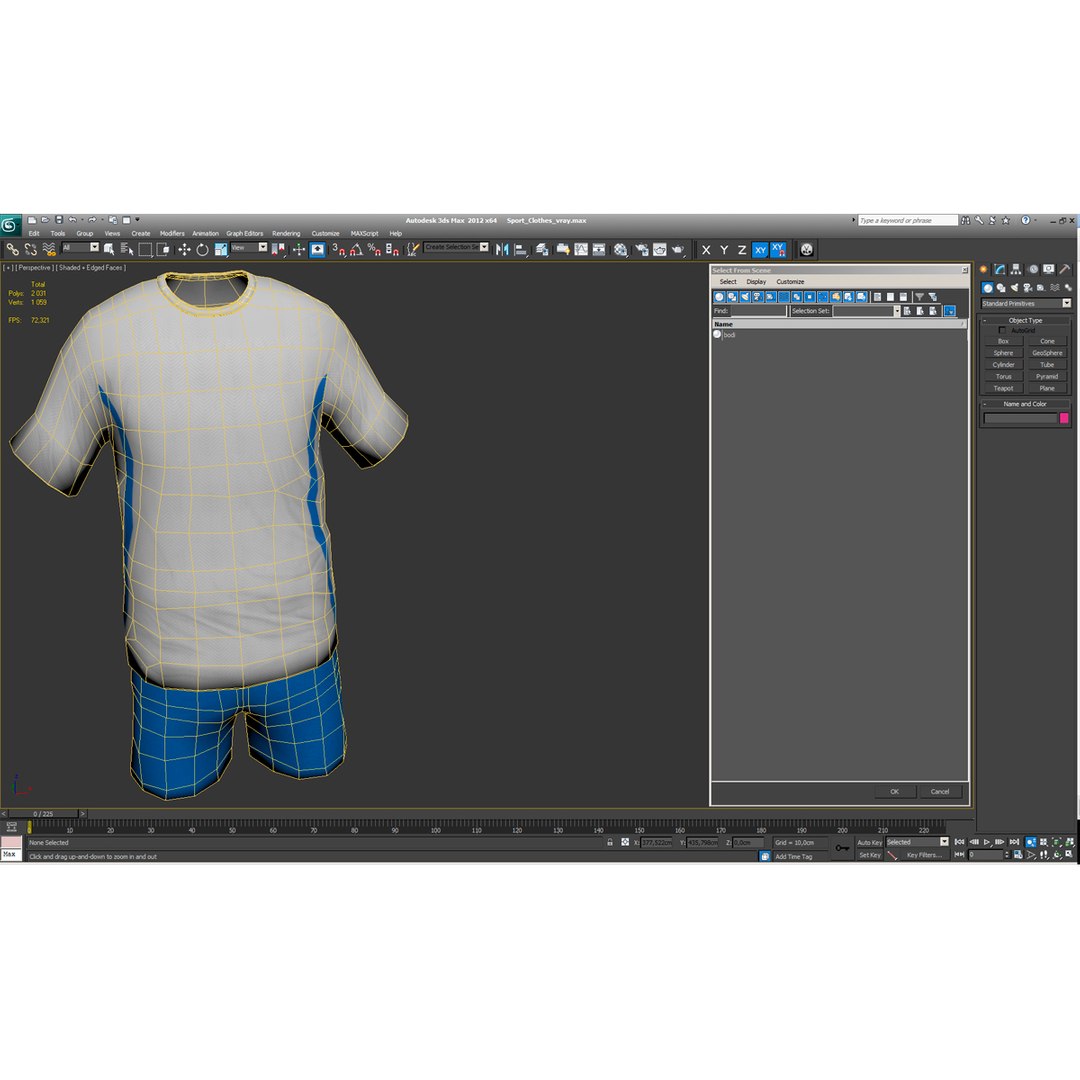Open the Graph Editors menu
The height and width of the screenshot is (1080, 1080).
tap(245, 233)
